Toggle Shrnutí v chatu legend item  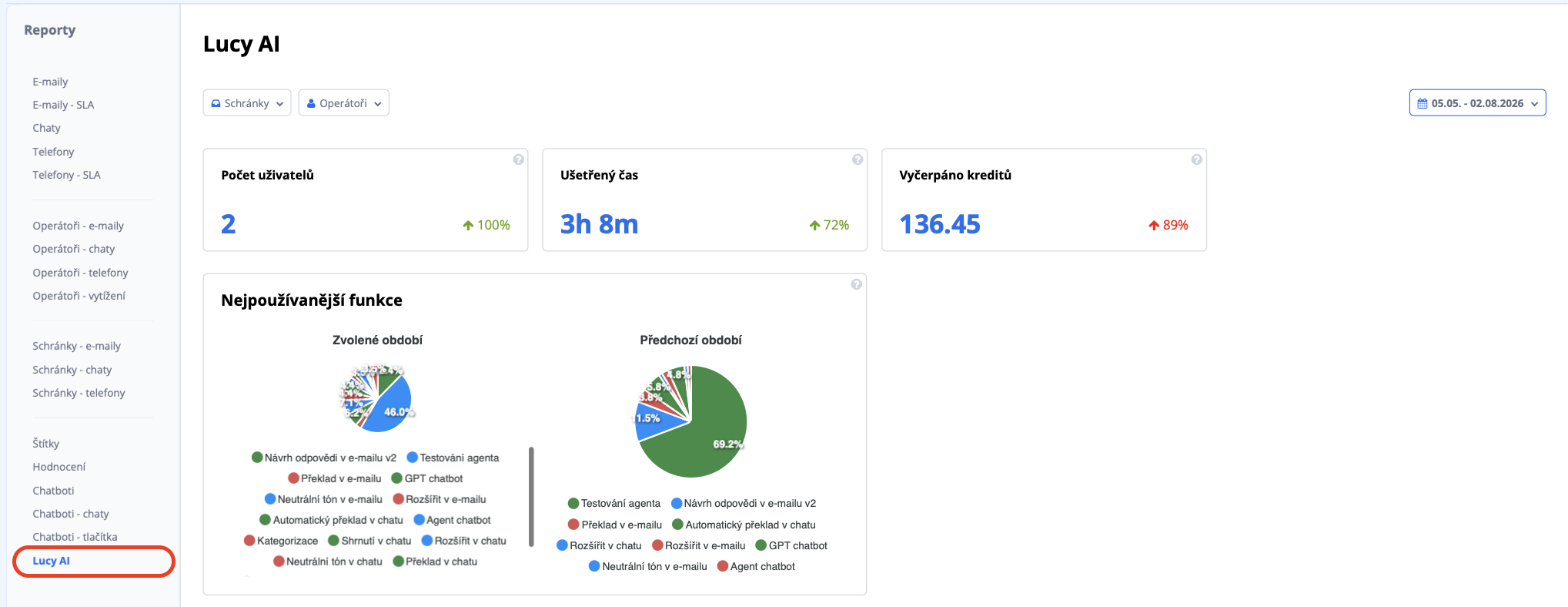(369, 541)
